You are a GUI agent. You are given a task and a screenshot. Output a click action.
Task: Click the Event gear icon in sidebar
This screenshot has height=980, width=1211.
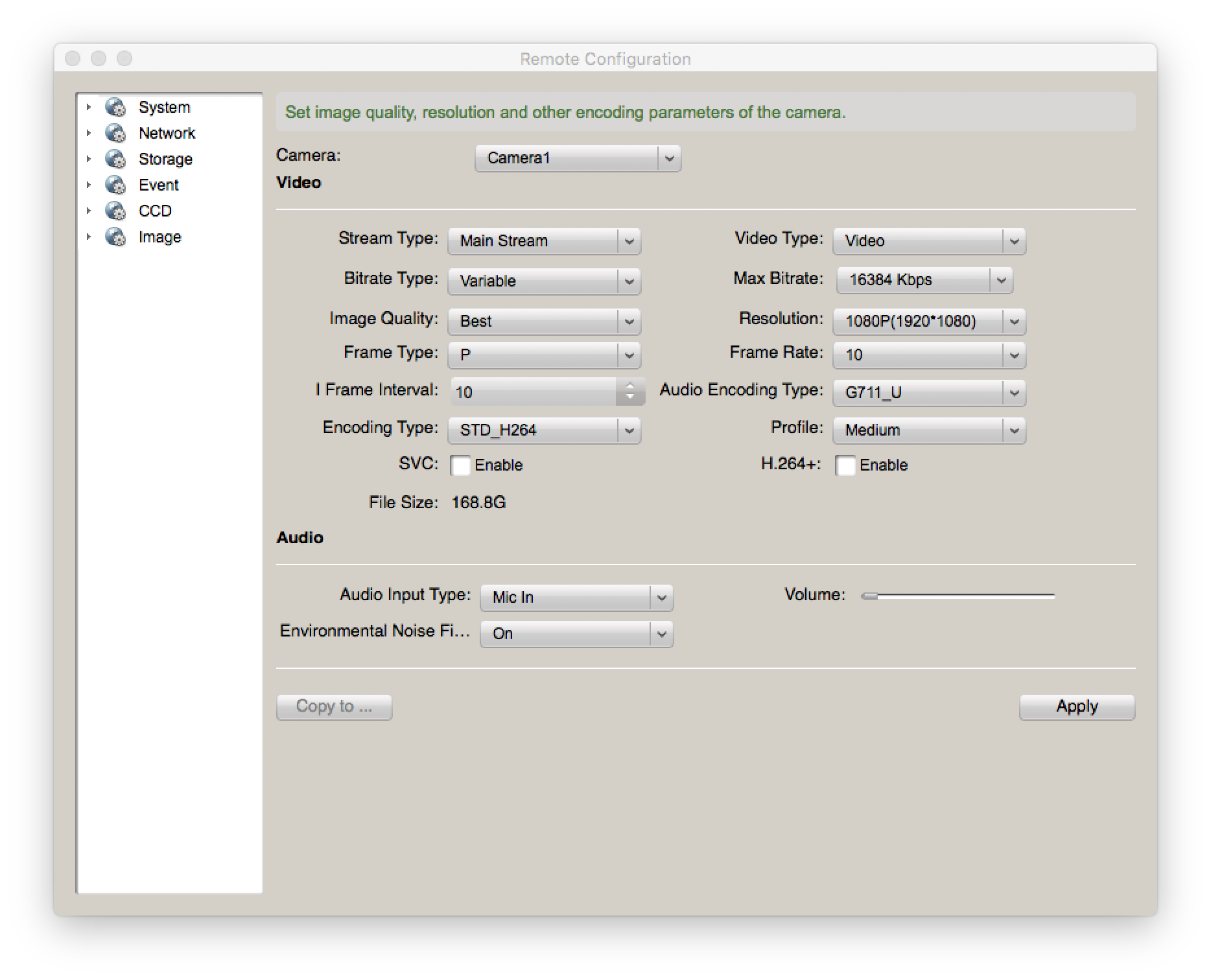point(115,185)
